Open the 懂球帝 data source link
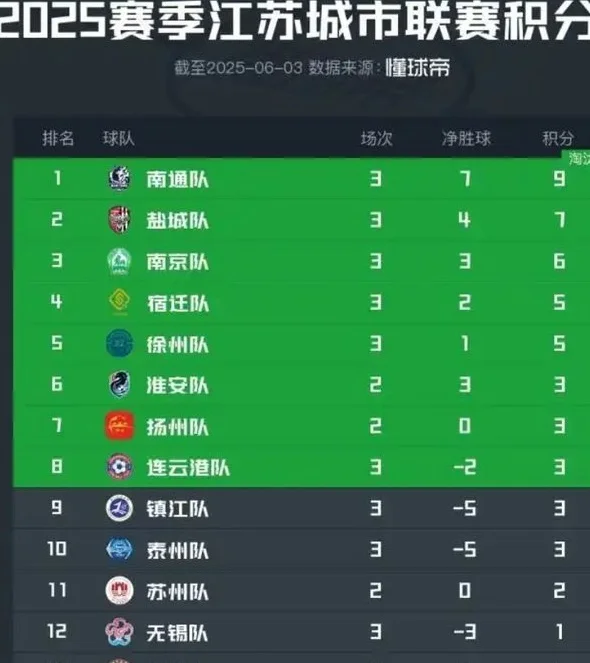Viewport: 590px width, 663px height. click(x=417, y=68)
